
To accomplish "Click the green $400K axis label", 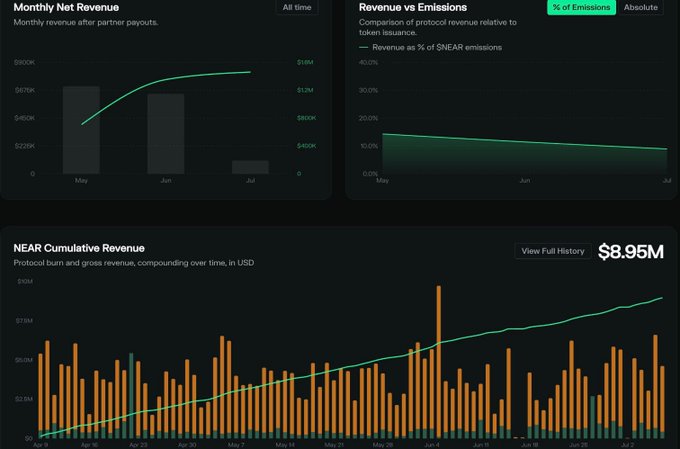I will click(x=306, y=146).
